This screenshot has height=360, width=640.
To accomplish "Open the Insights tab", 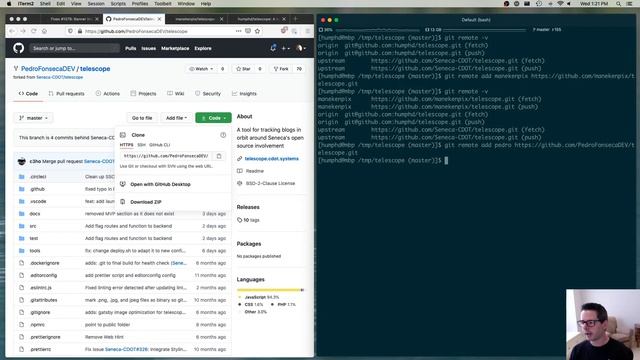I will 244,93.
